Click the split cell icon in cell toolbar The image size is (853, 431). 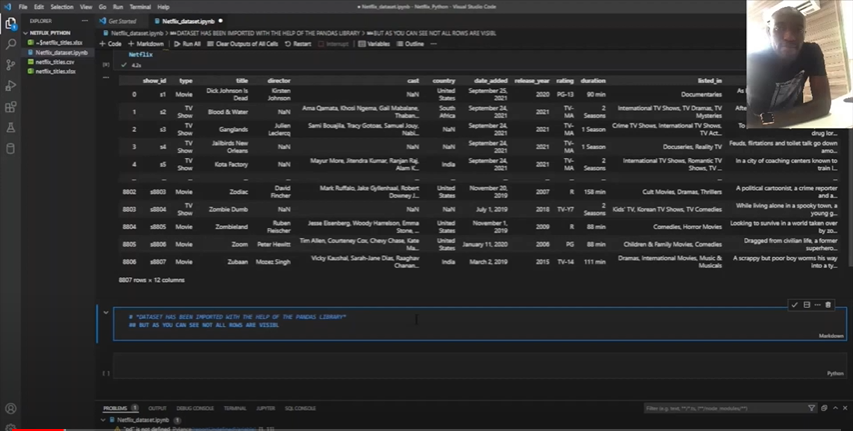[806, 305]
